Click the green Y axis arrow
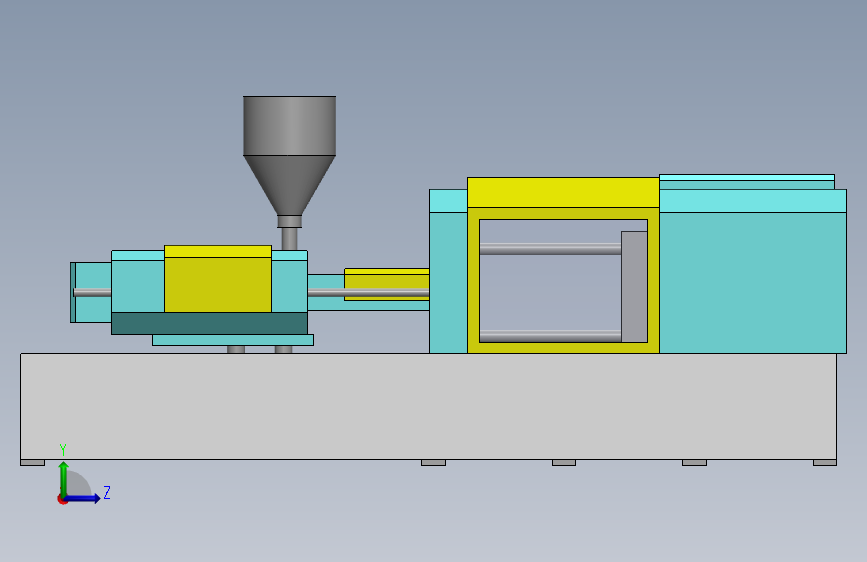 64,478
